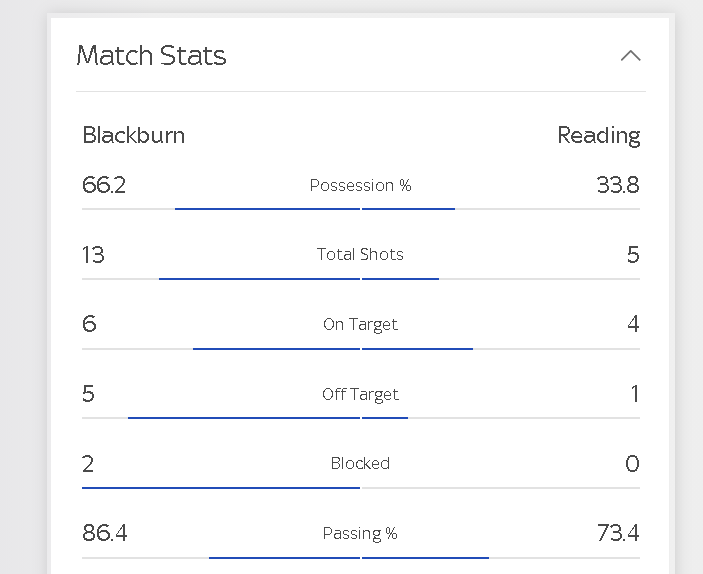Image resolution: width=703 pixels, height=574 pixels.
Task: Click Reading's 33.8 possession value
Action: click(x=618, y=185)
